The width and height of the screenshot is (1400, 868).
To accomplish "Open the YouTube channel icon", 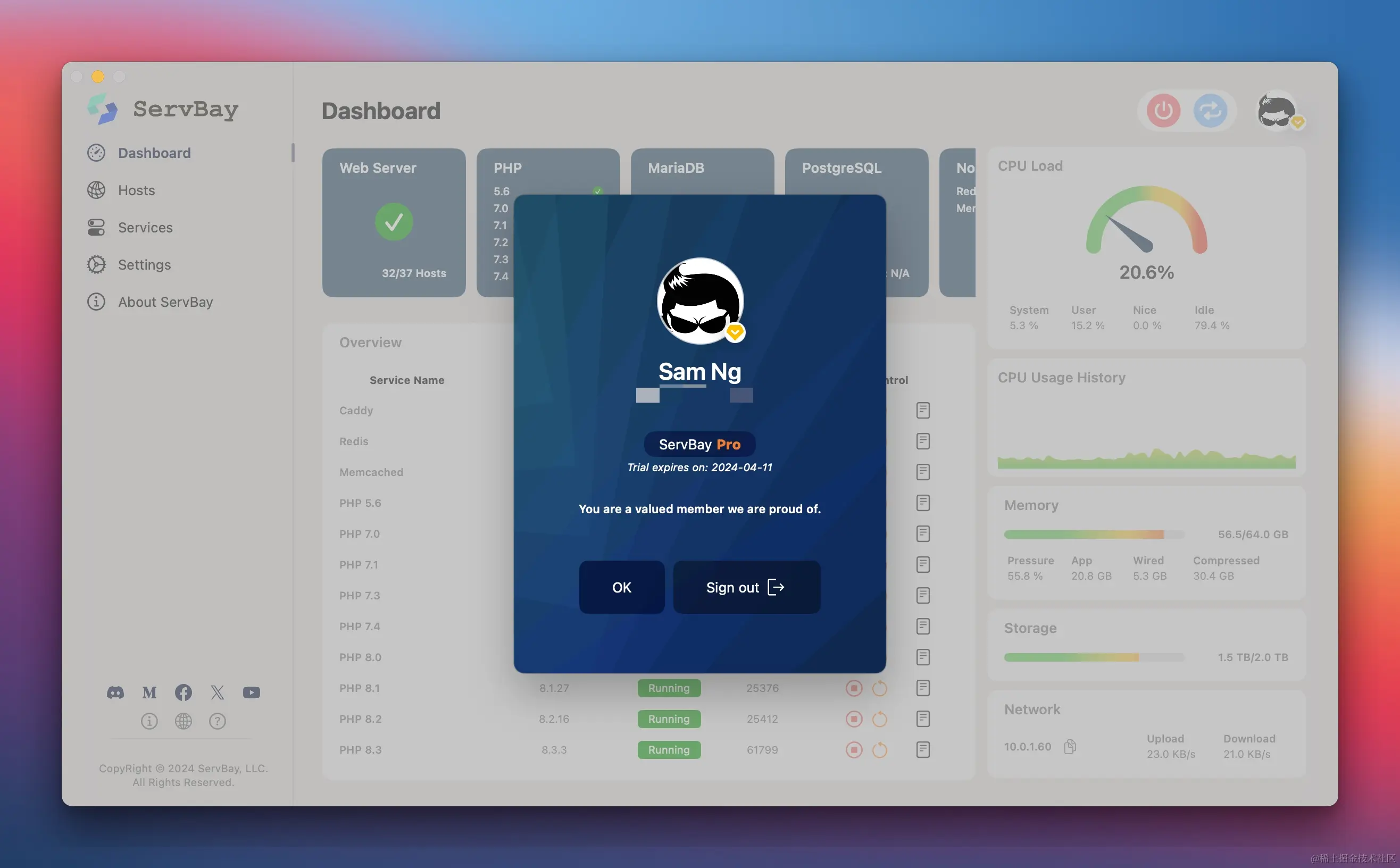I will tap(251, 692).
